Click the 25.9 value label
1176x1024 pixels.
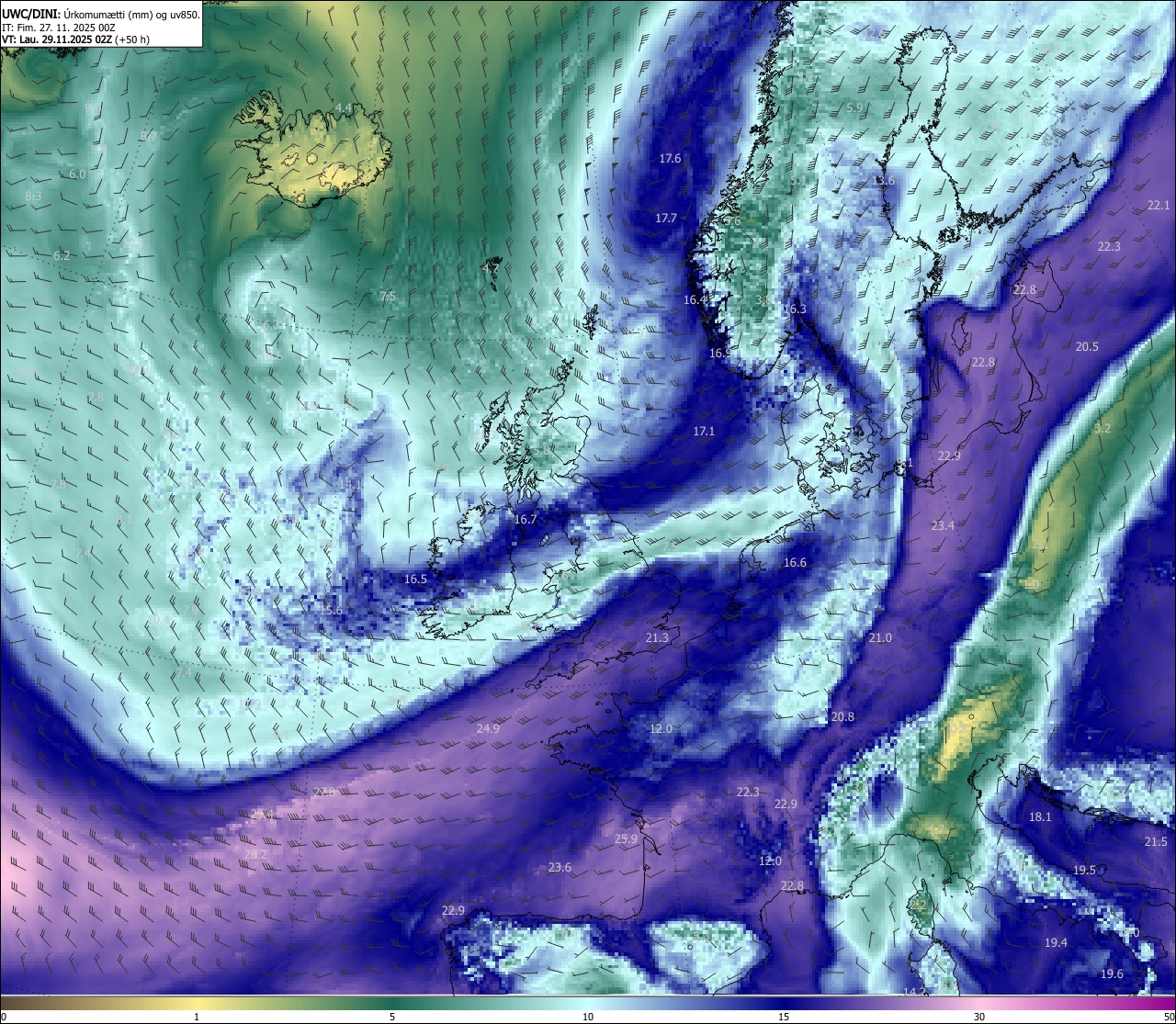626,838
